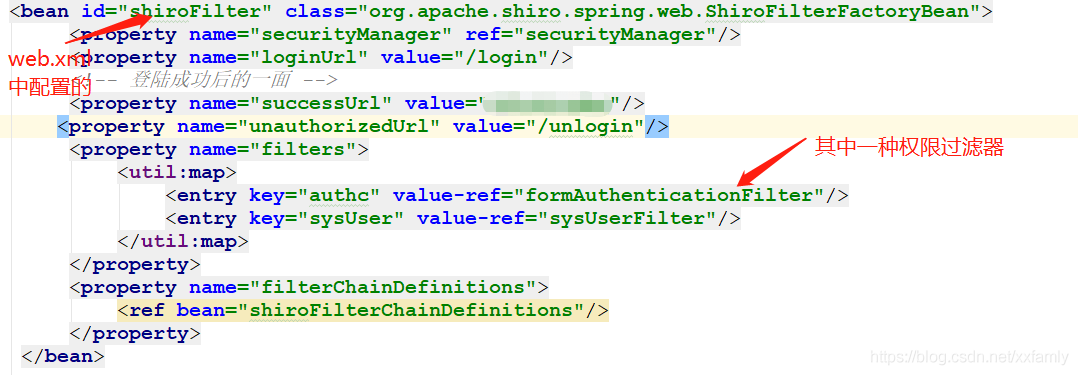
Task: Click the "loginUrl" property name
Action: tap(309, 58)
